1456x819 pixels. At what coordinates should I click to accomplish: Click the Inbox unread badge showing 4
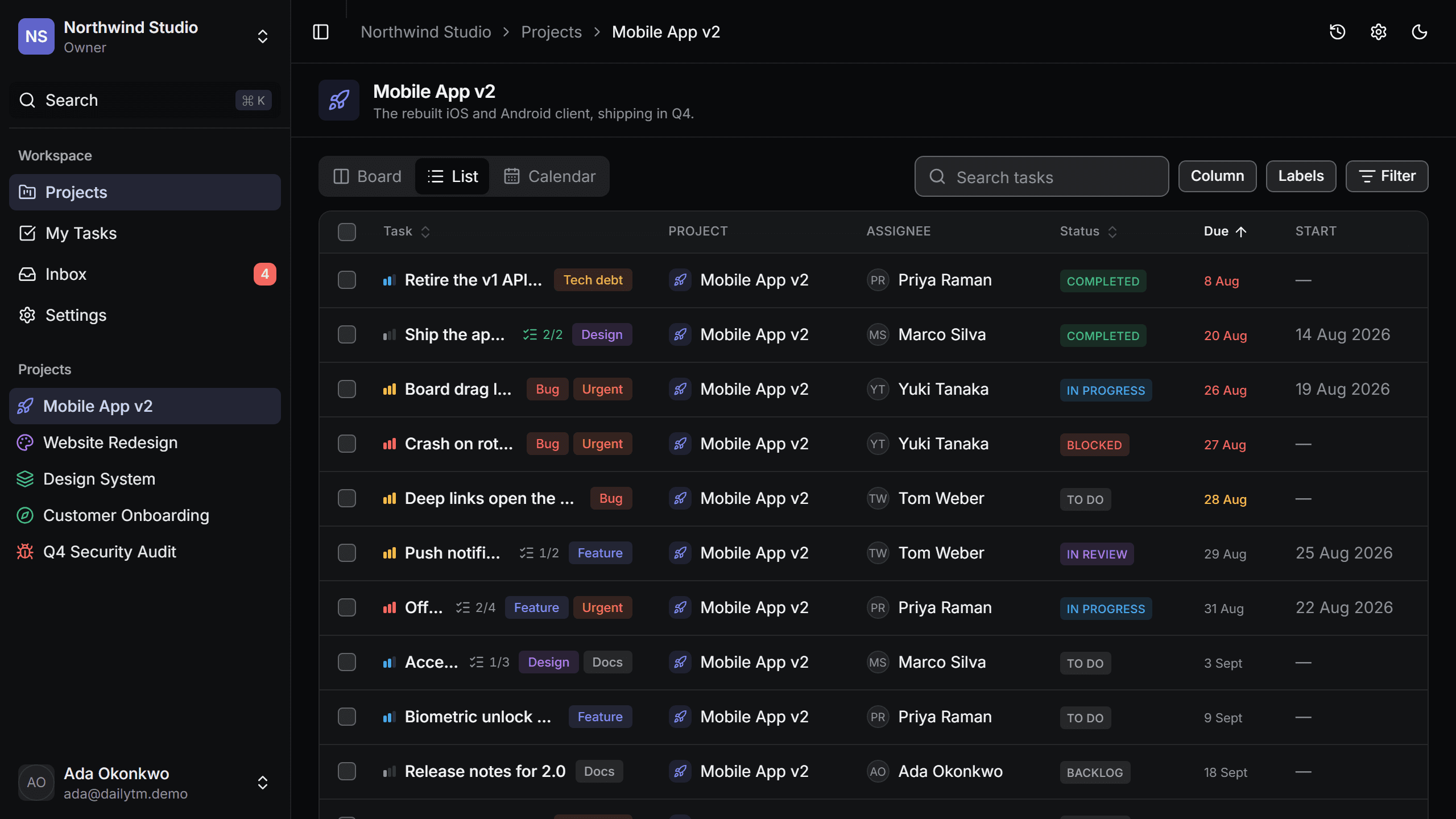point(264,274)
